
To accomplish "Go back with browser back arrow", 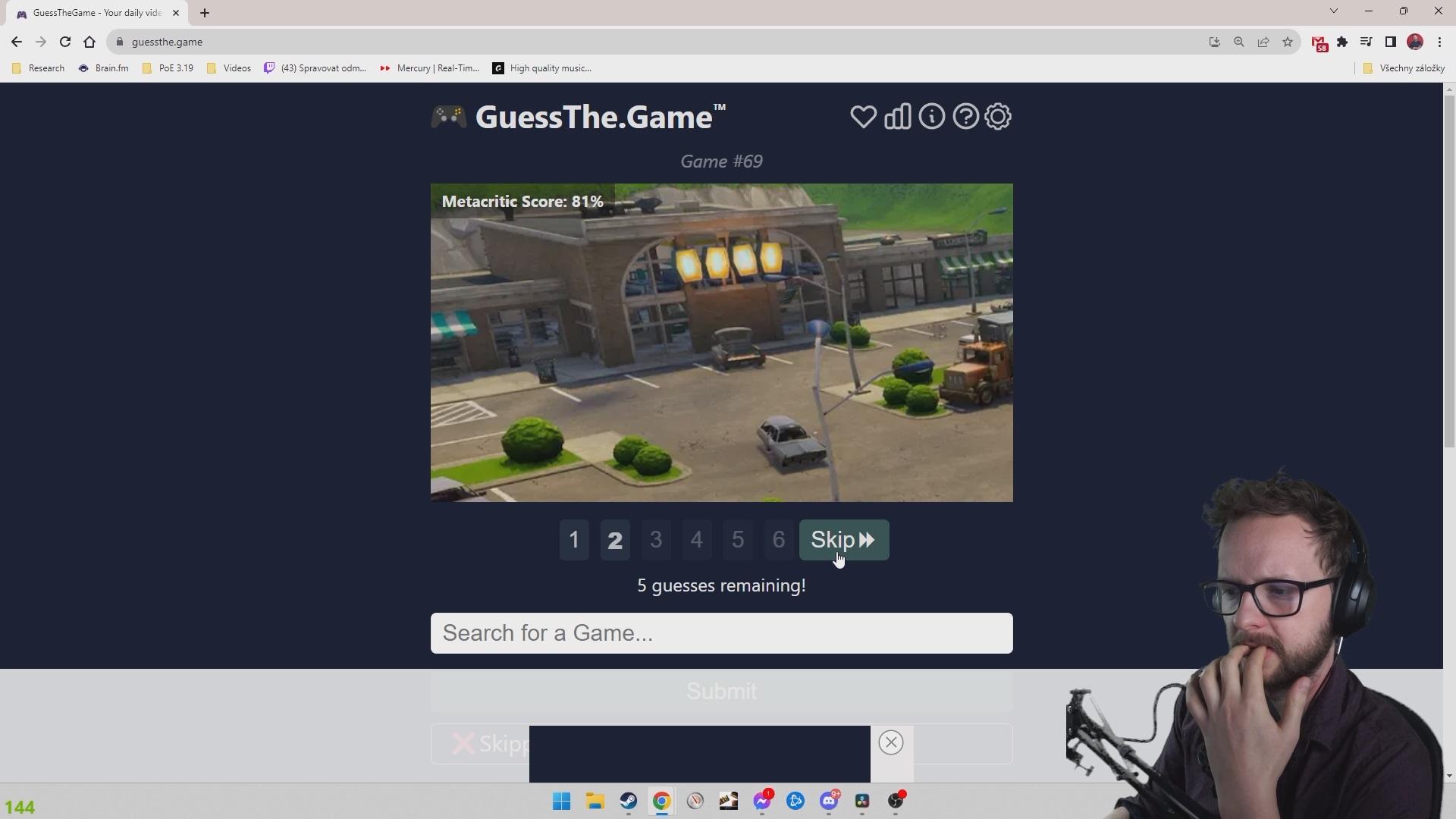I will coord(17,42).
